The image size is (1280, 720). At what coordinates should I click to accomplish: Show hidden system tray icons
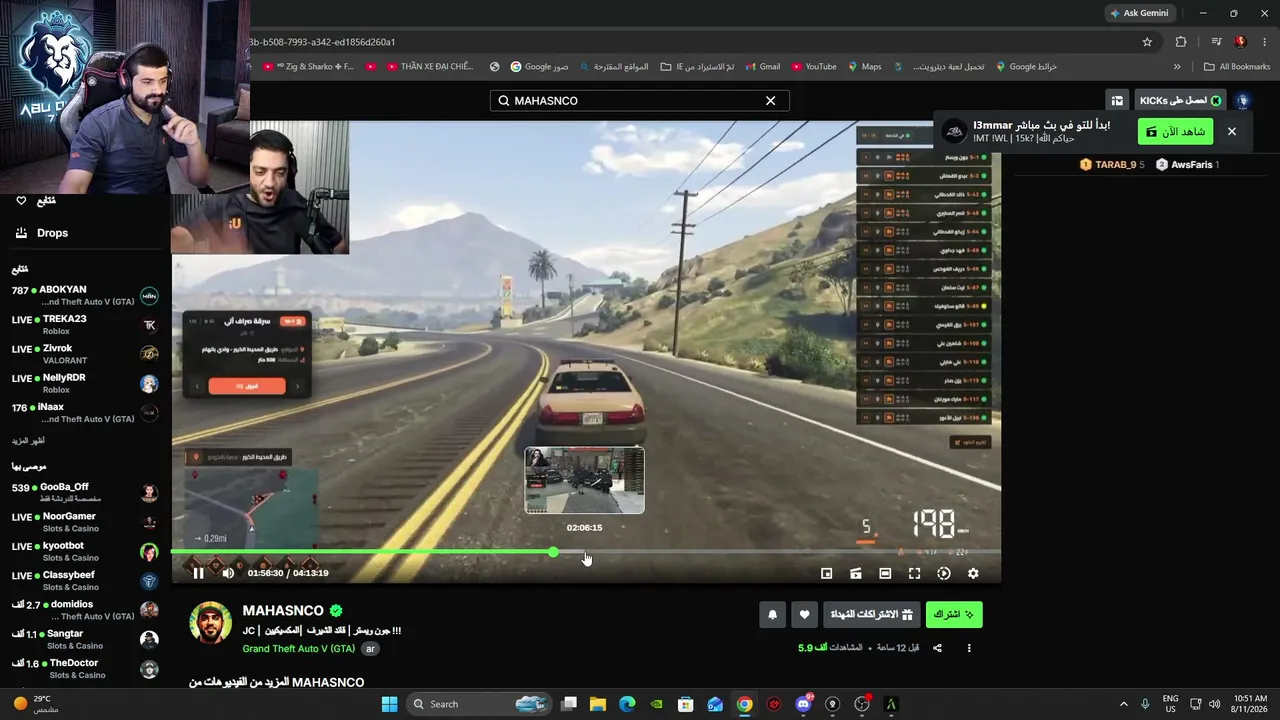tap(1123, 704)
